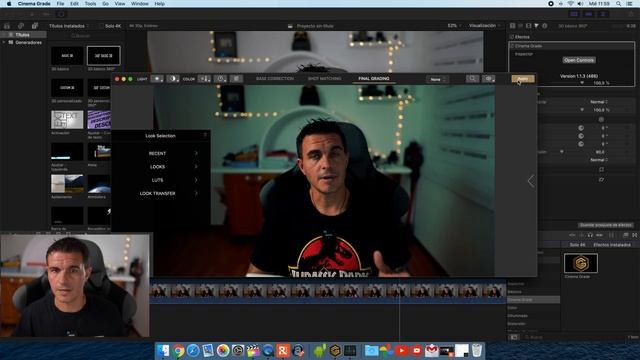Open the Cinema Grade app menu
The width and height of the screenshot is (640, 360).
click(34, 4)
